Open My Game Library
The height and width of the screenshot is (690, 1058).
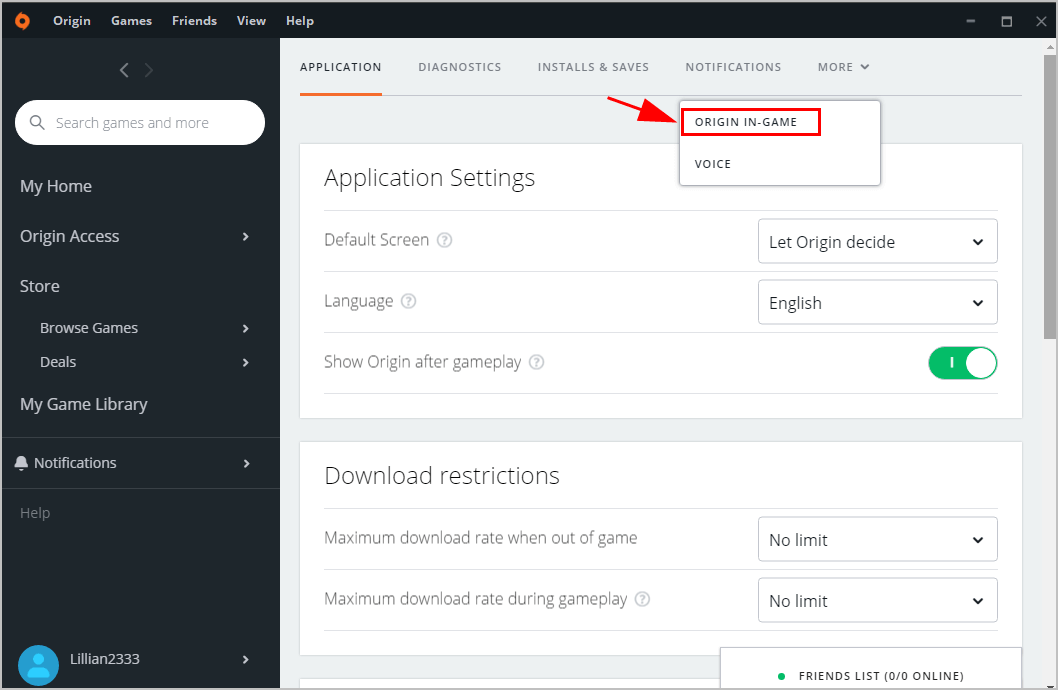[84, 404]
